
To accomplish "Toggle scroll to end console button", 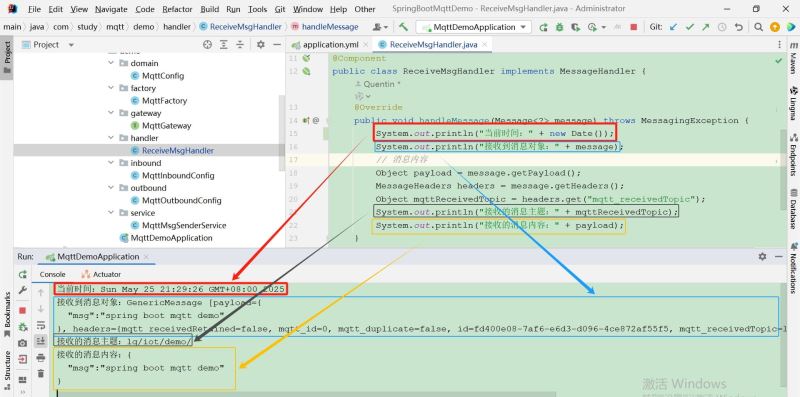I will tap(41, 341).
